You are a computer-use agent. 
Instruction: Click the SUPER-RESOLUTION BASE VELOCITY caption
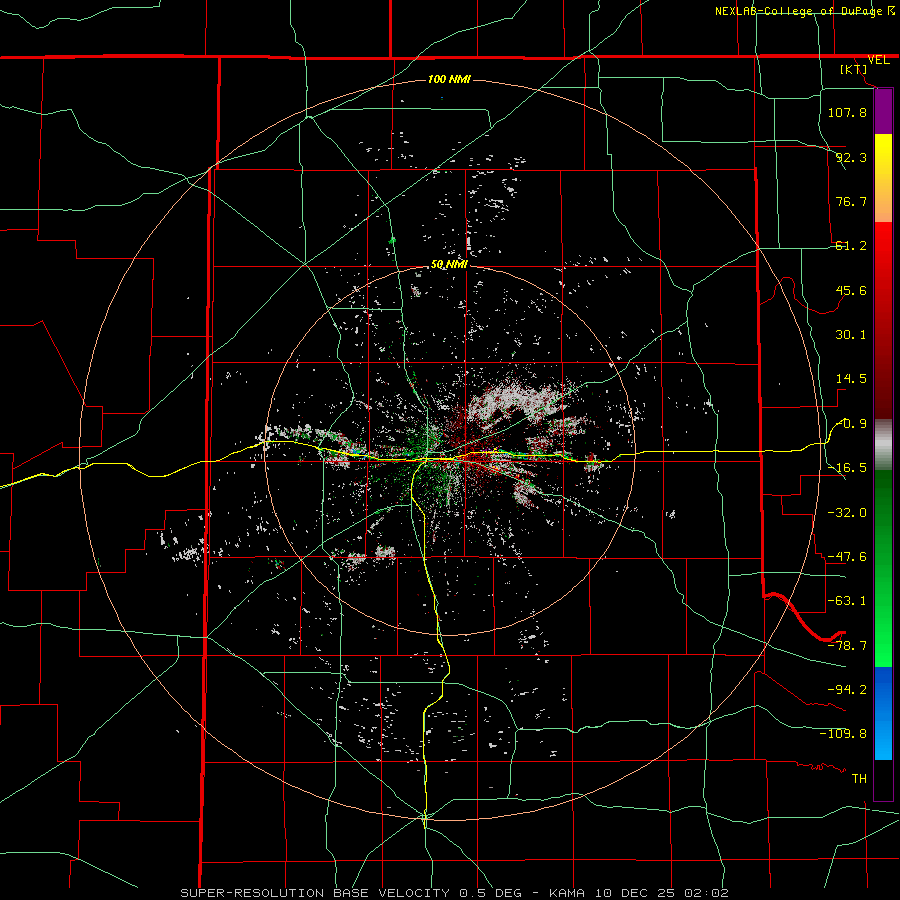click(x=315, y=893)
